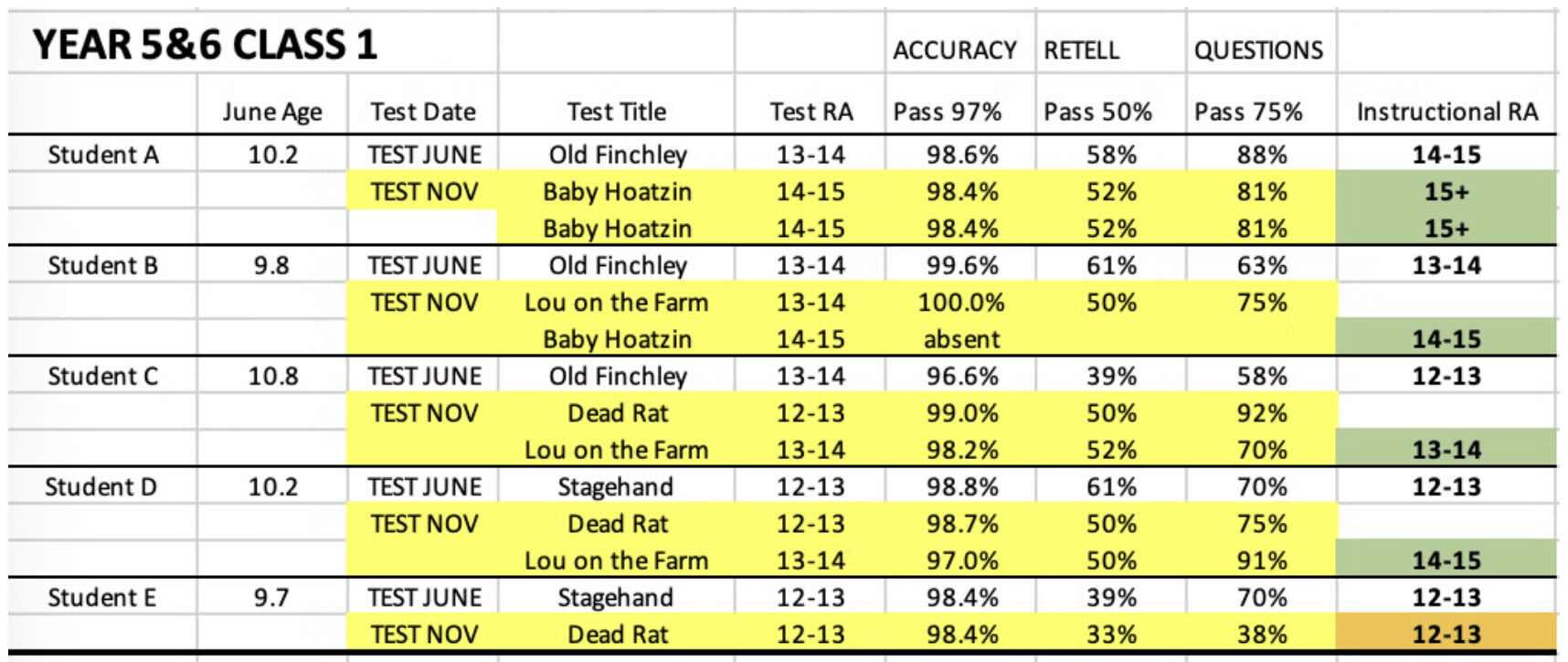The height and width of the screenshot is (662, 1568).
Task: Click the orange 12-13 Instructional RA cell
Action: [1446, 634]
